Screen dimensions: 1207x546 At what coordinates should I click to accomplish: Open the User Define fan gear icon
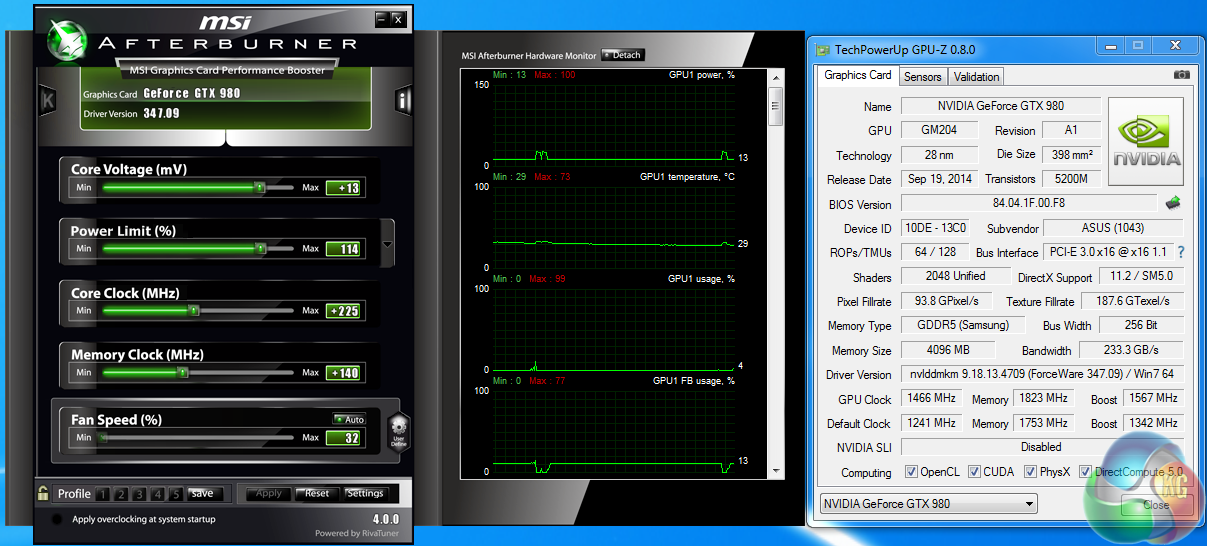coord(398,431)
